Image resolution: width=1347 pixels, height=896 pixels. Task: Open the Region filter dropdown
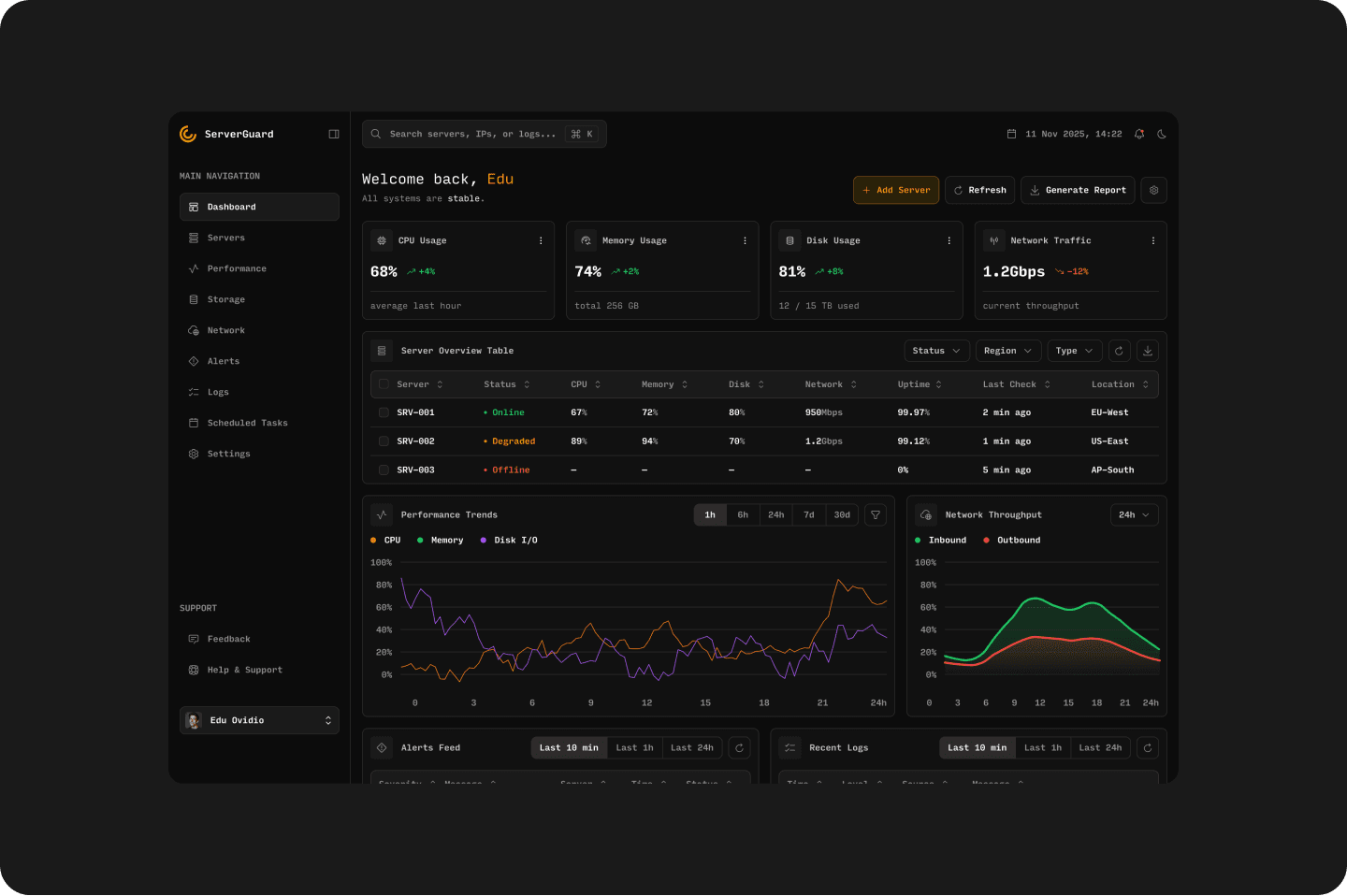(x=1008, y=351)
